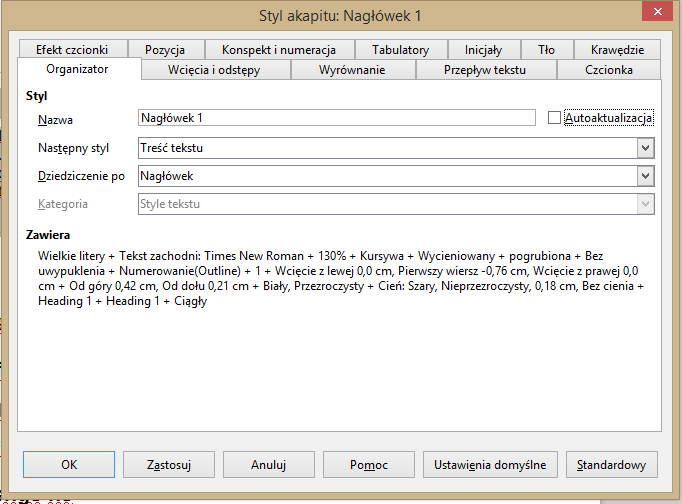Close the Styl akapitu dialog window

click(658, 11)
